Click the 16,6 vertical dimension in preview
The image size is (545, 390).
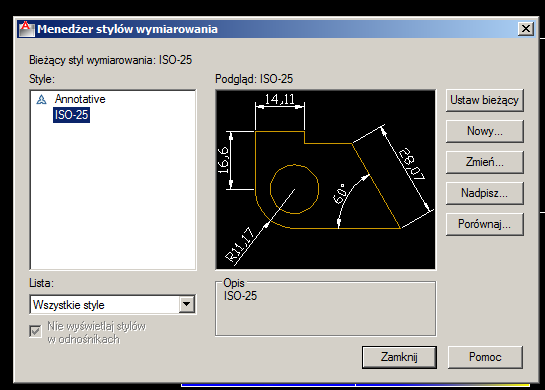(223, 160)
